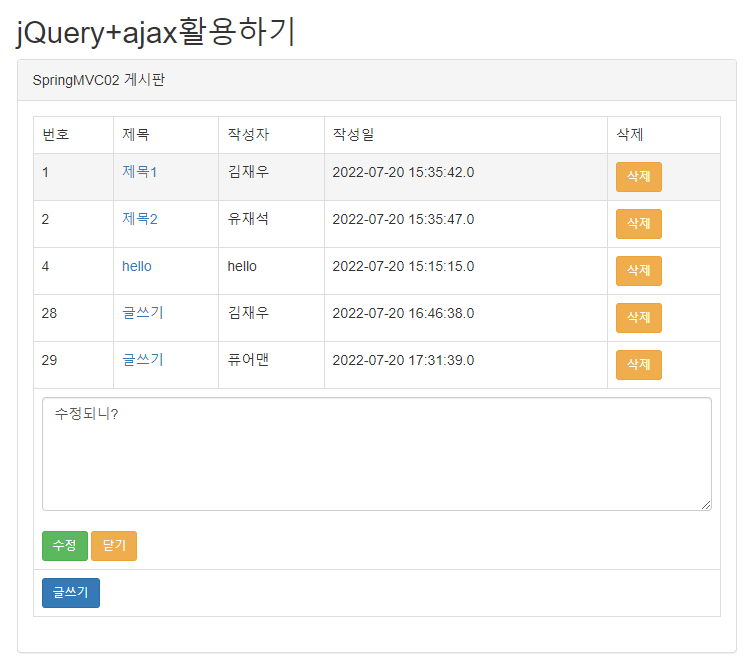Click 삭제 button for post number 28
Image resolution: width=751 pixels, height=670 pixels.
point(638,318)
